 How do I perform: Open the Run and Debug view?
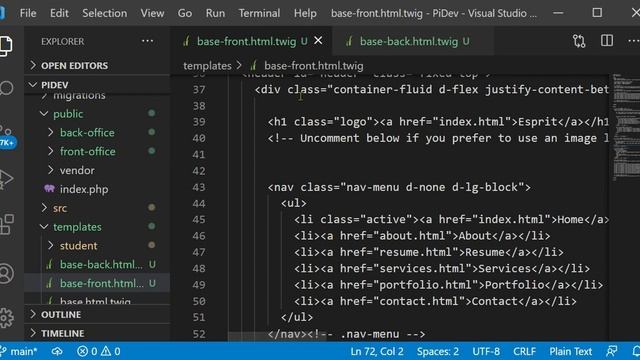pyautogui.click(x=6, y=179)
